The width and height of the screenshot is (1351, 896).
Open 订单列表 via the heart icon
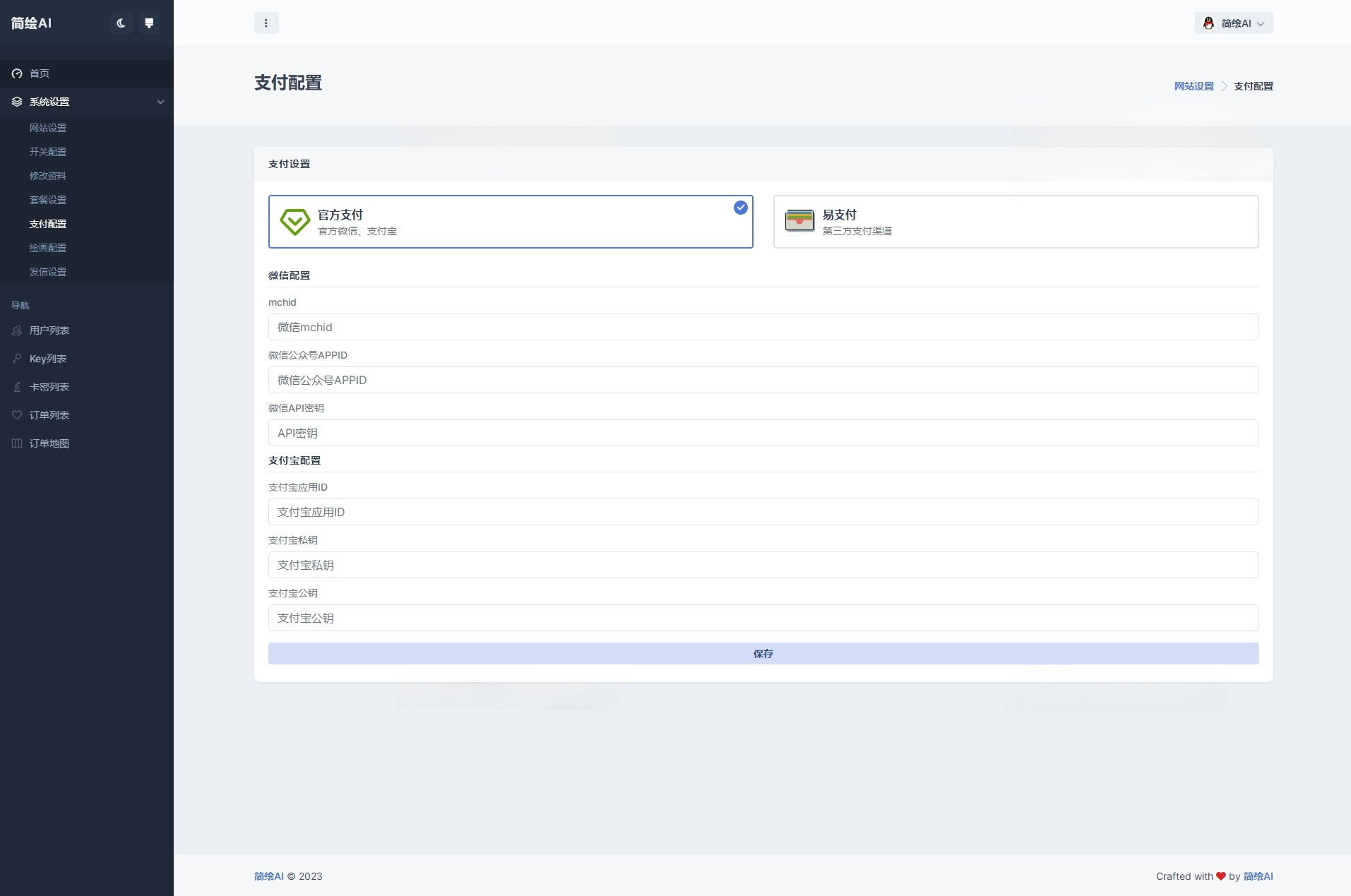pyautogui.click(x=16, y=414)
